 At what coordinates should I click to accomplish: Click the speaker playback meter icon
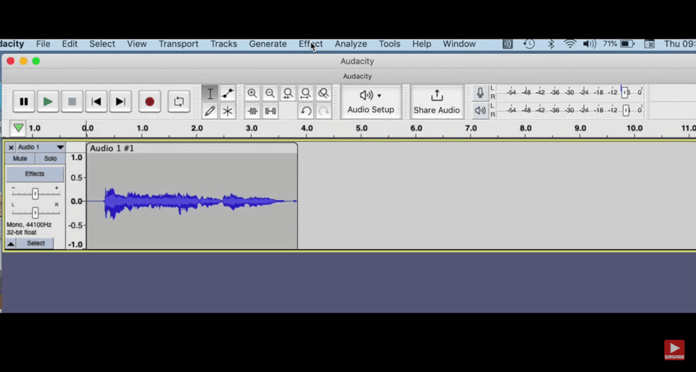click(480, 111)
